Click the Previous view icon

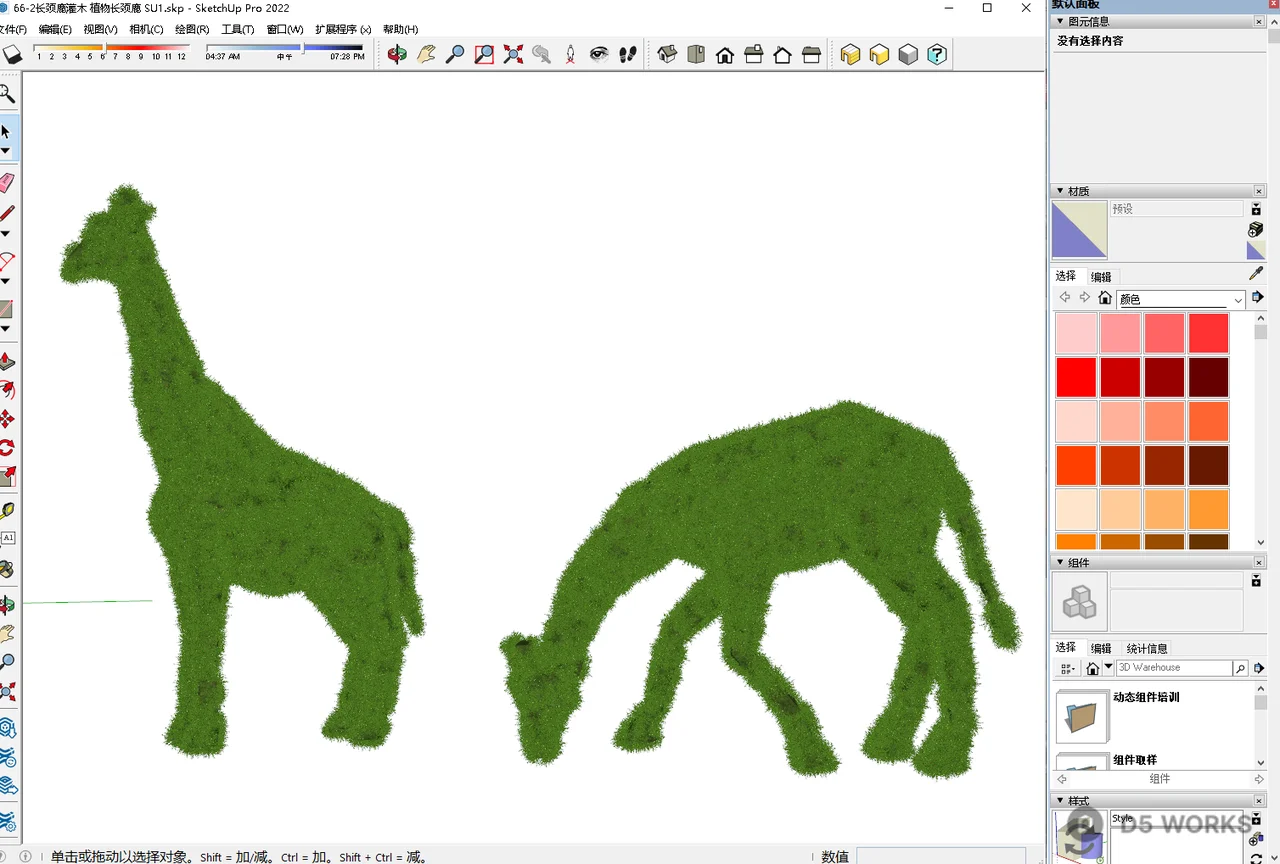pos(541,54)
